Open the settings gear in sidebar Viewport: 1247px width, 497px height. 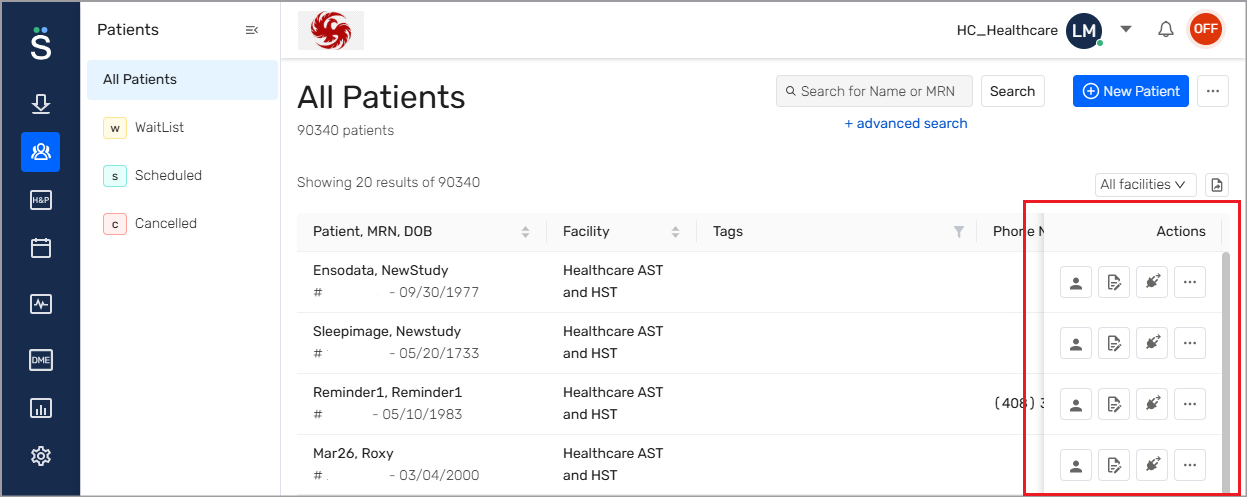coord(41,456)
